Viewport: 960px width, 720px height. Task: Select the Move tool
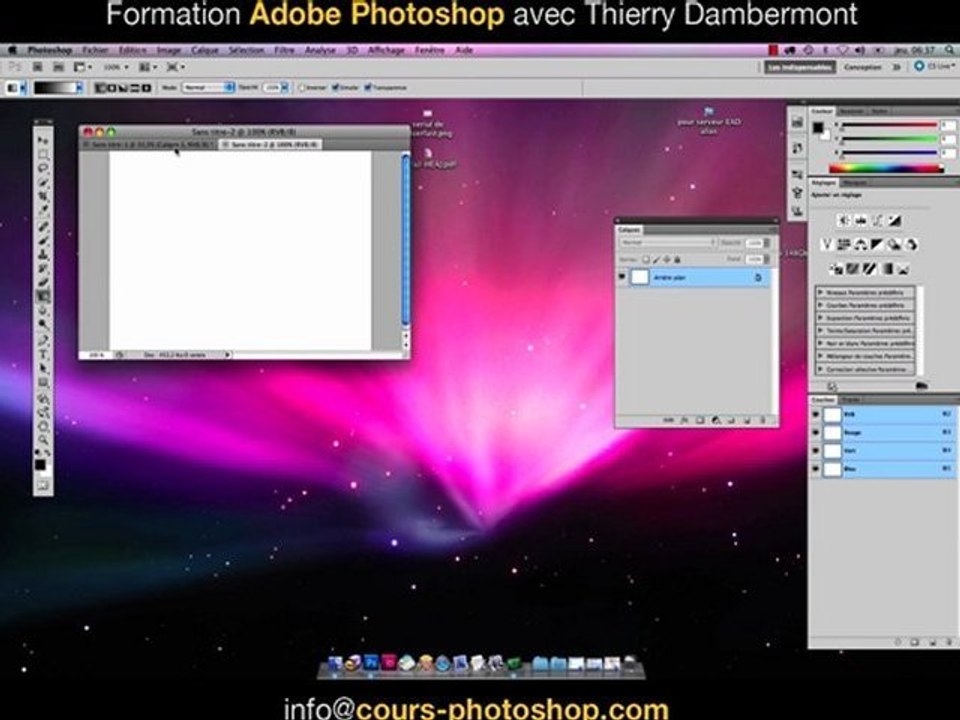point(43,140)
